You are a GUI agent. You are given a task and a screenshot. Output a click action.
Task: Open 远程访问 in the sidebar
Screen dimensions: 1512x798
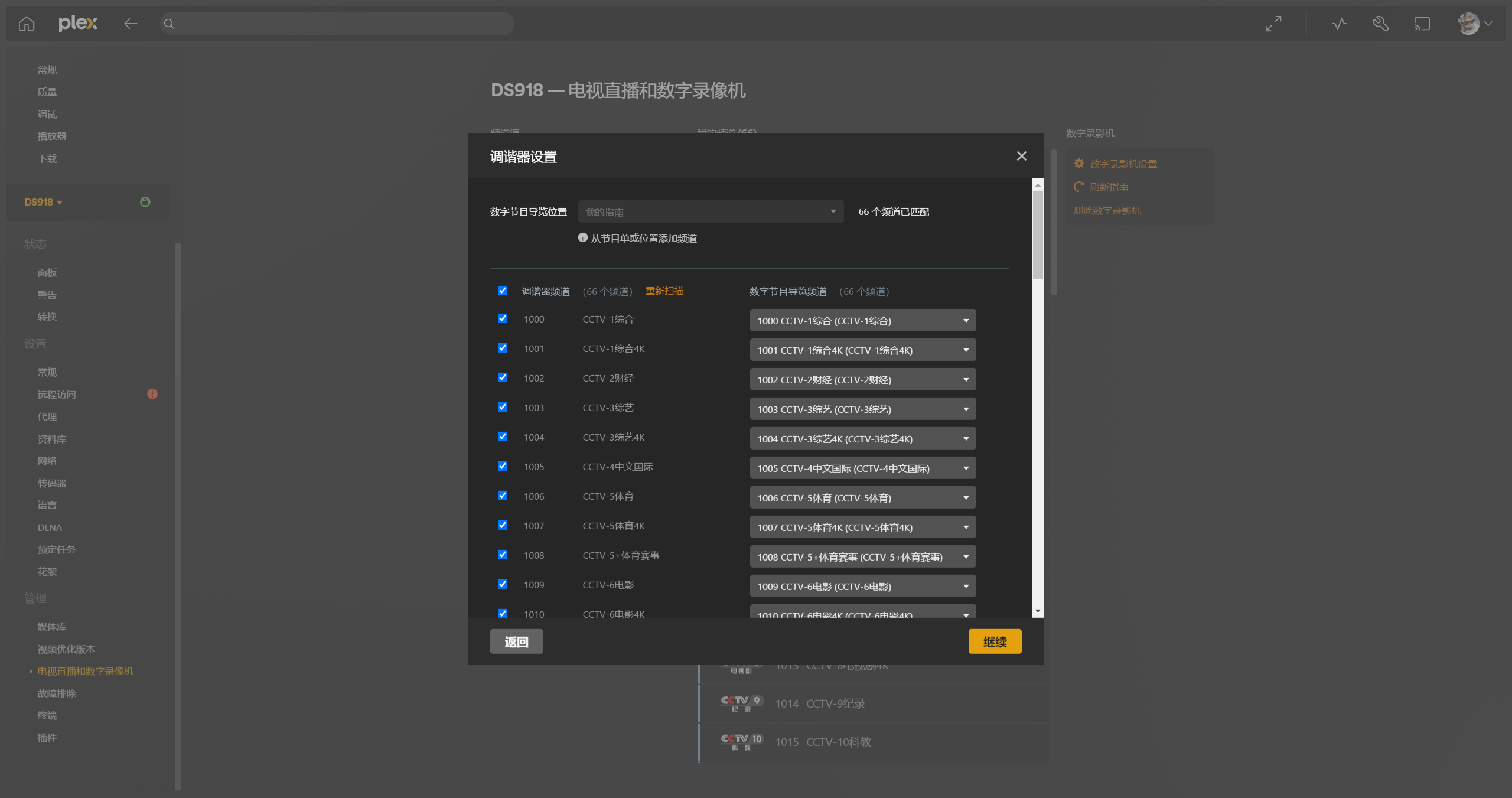pos(57,395)
